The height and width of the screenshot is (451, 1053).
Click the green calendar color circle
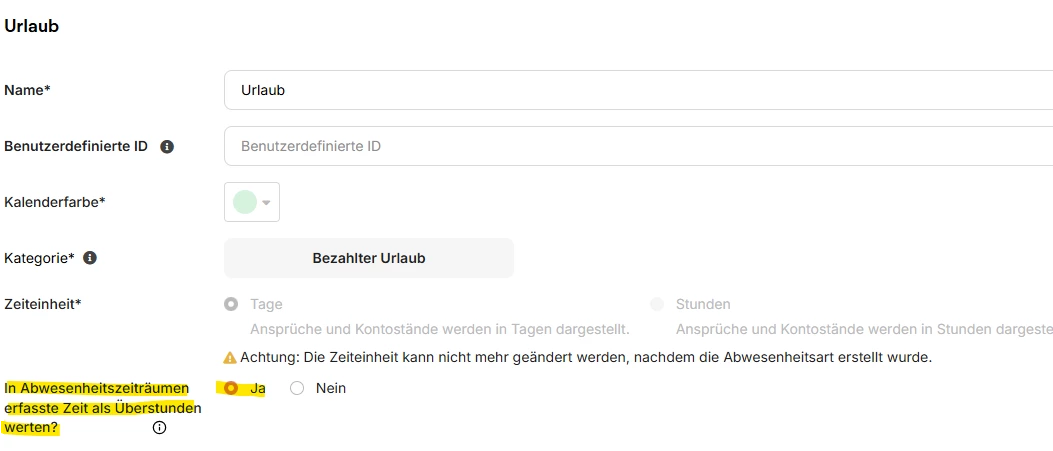pos(245,202)
